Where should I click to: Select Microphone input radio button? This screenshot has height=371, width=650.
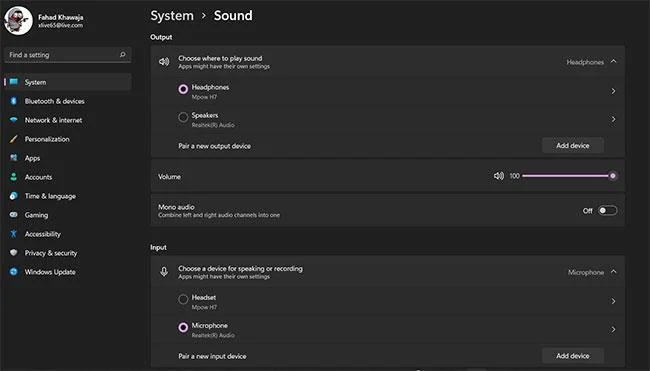click(183, 327)
